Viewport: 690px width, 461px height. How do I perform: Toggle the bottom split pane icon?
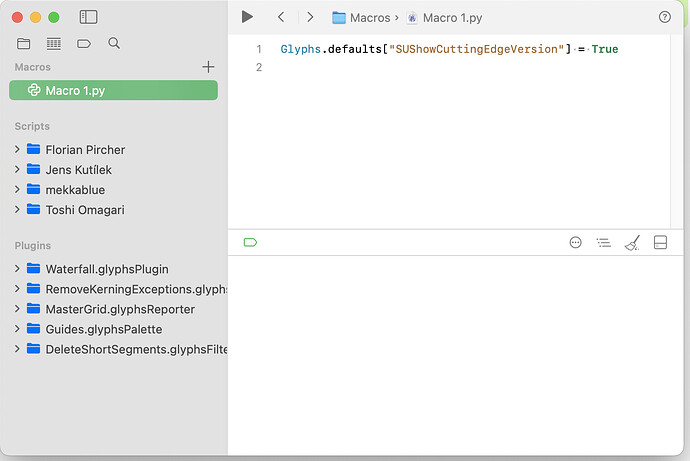pos(660,242)
